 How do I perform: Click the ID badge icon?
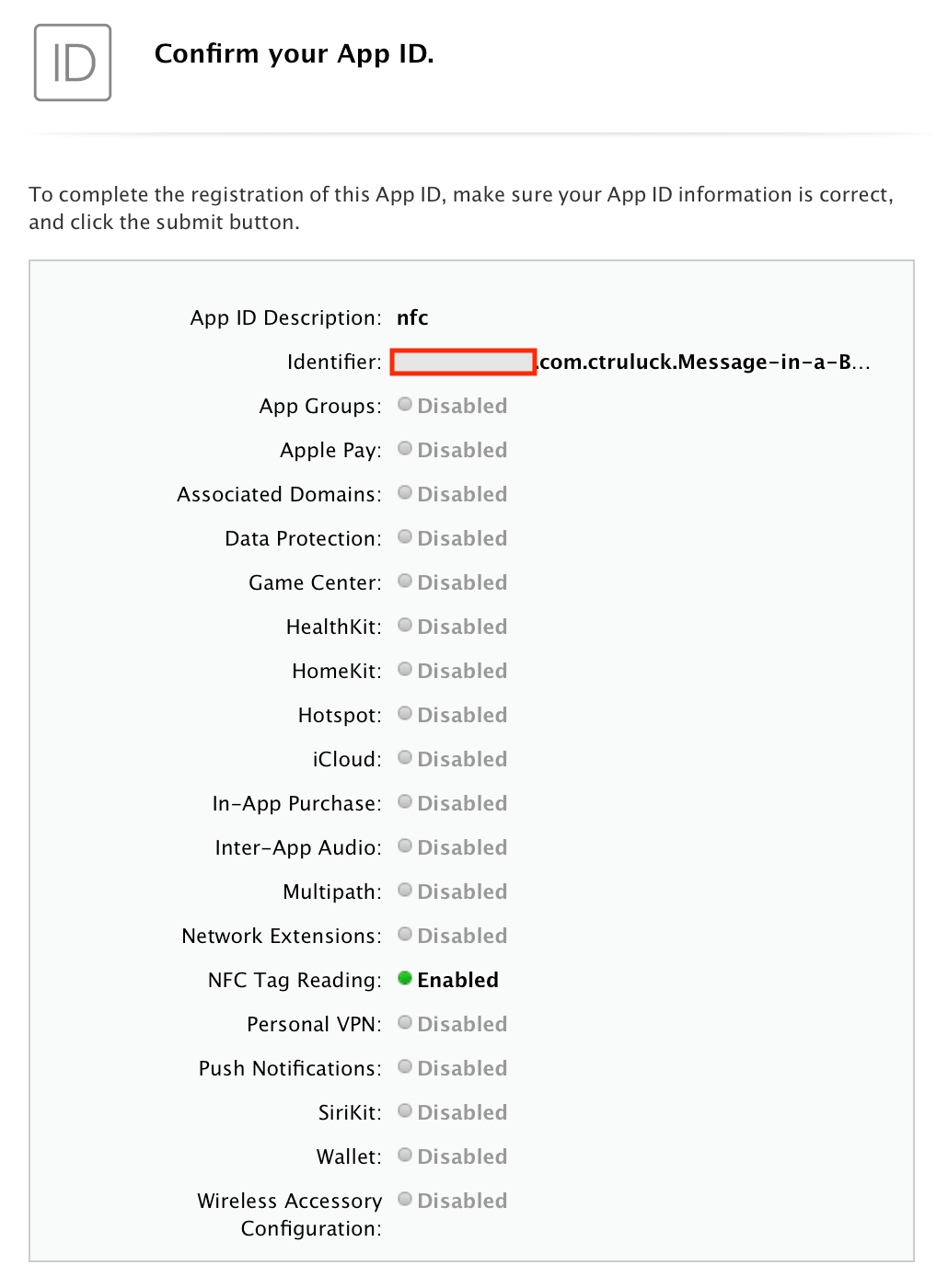73,63
